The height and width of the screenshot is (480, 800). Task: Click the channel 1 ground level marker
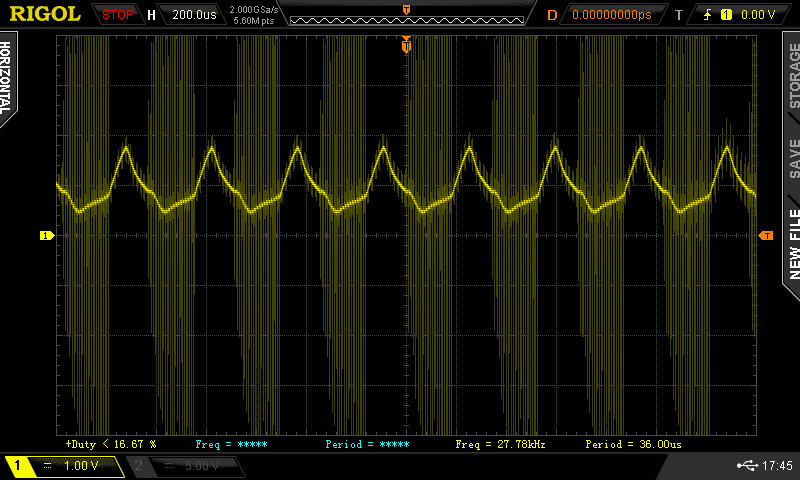point(45,235)
